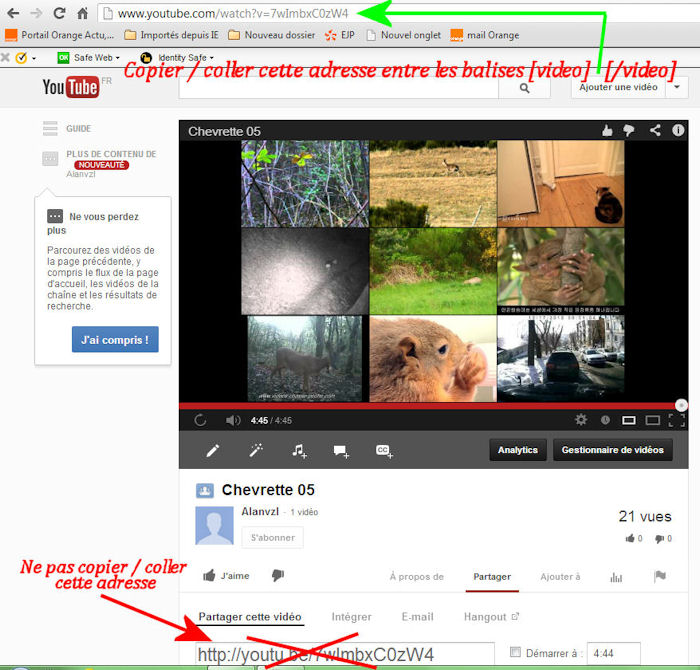
Task: Open the CC captions tool
Action: click(x=383, y=451)
